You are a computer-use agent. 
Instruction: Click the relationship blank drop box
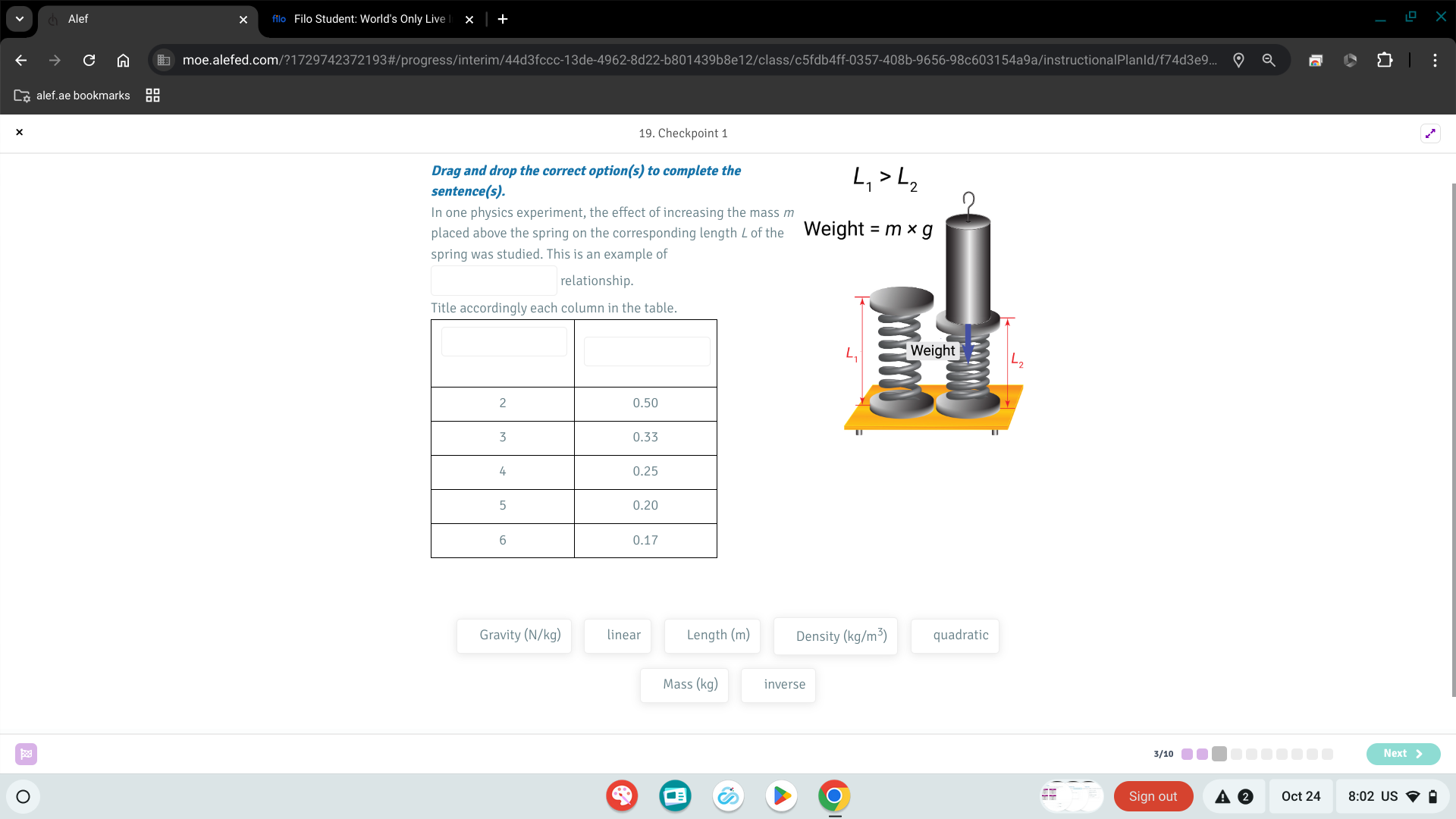494,281
